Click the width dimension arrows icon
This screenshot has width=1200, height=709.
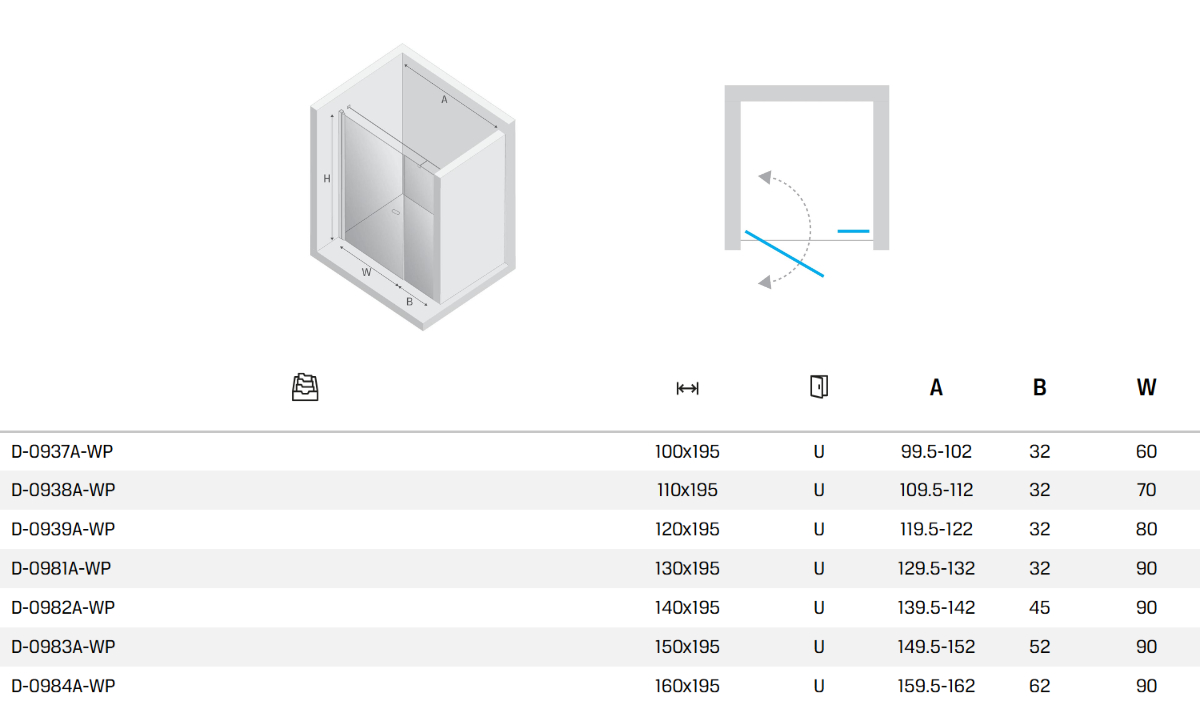coord(687,388)
